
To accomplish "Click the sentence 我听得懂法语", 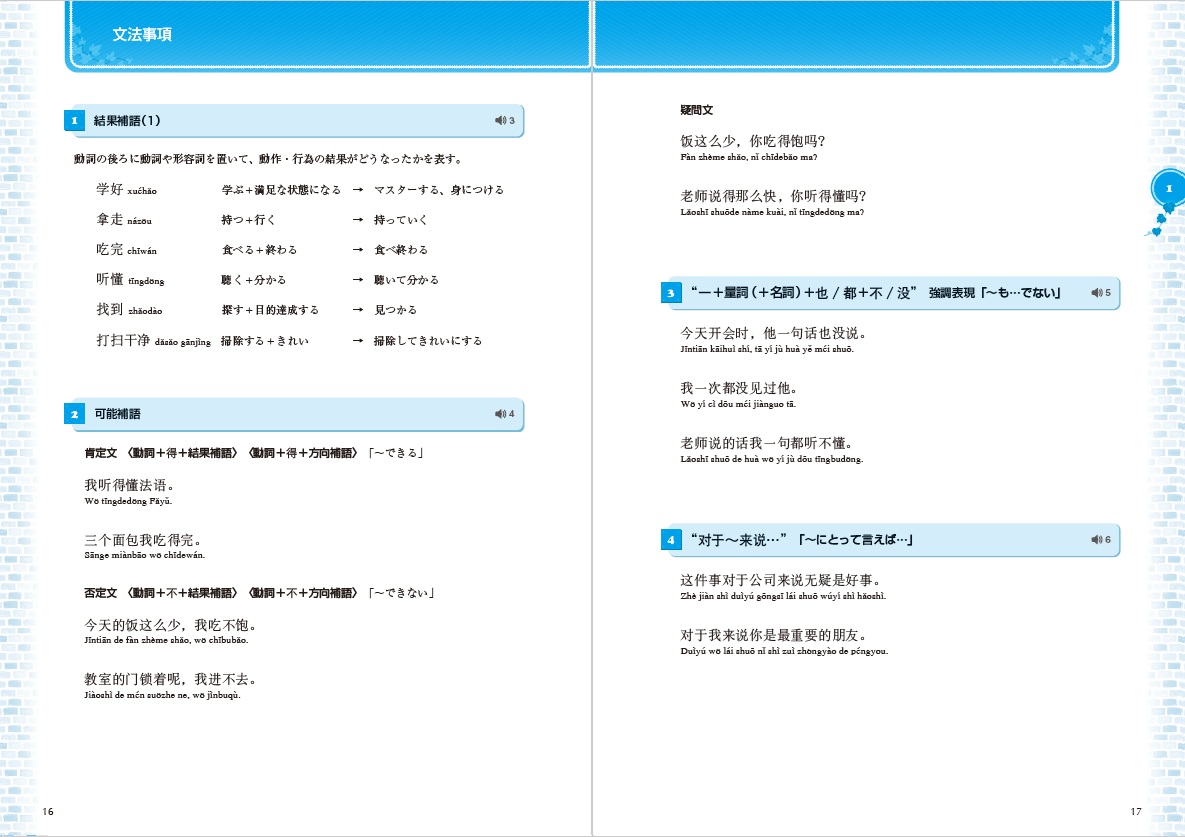I will pos(130,485).
